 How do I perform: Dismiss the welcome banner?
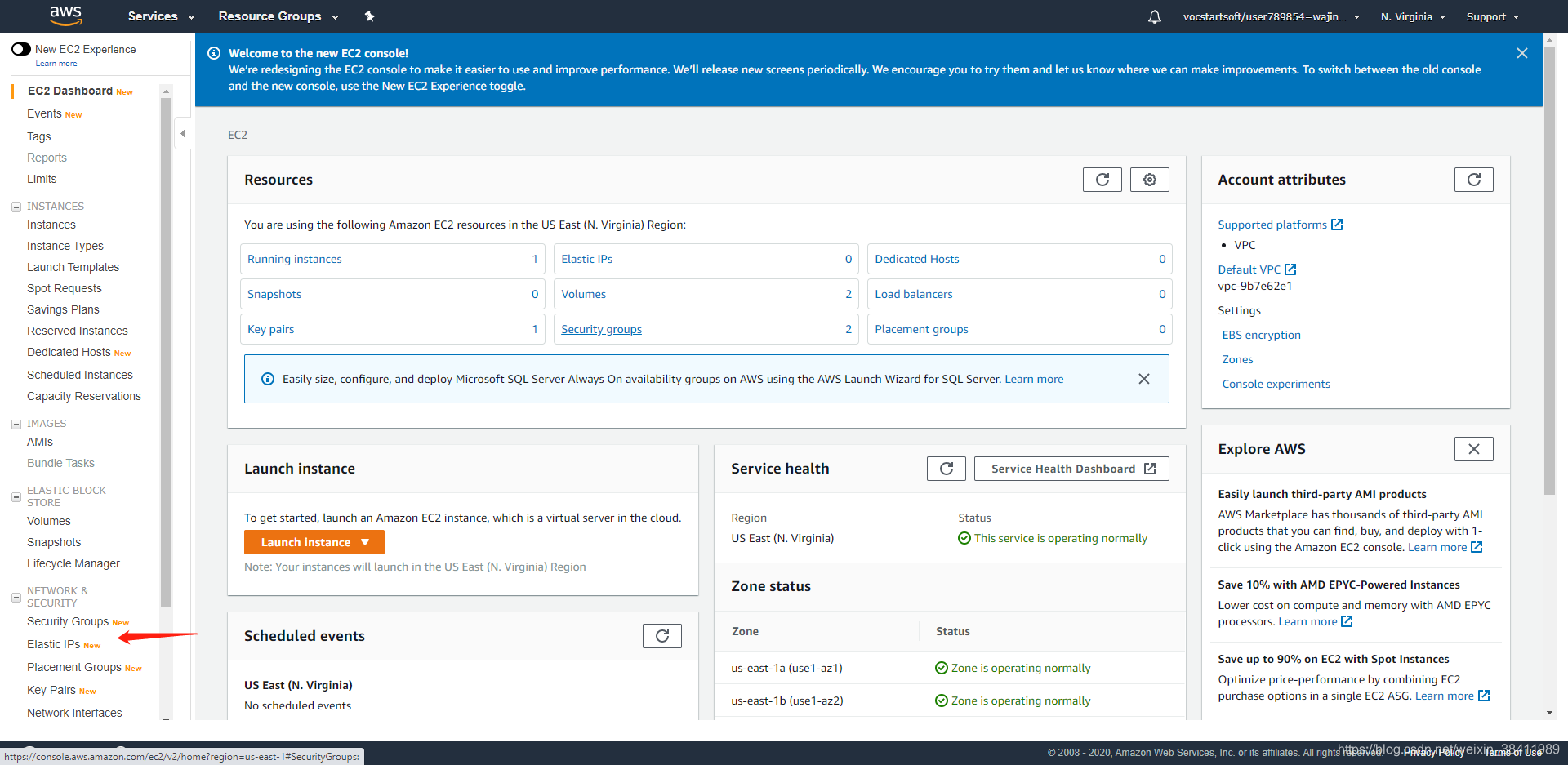(x=1521, y=53)
